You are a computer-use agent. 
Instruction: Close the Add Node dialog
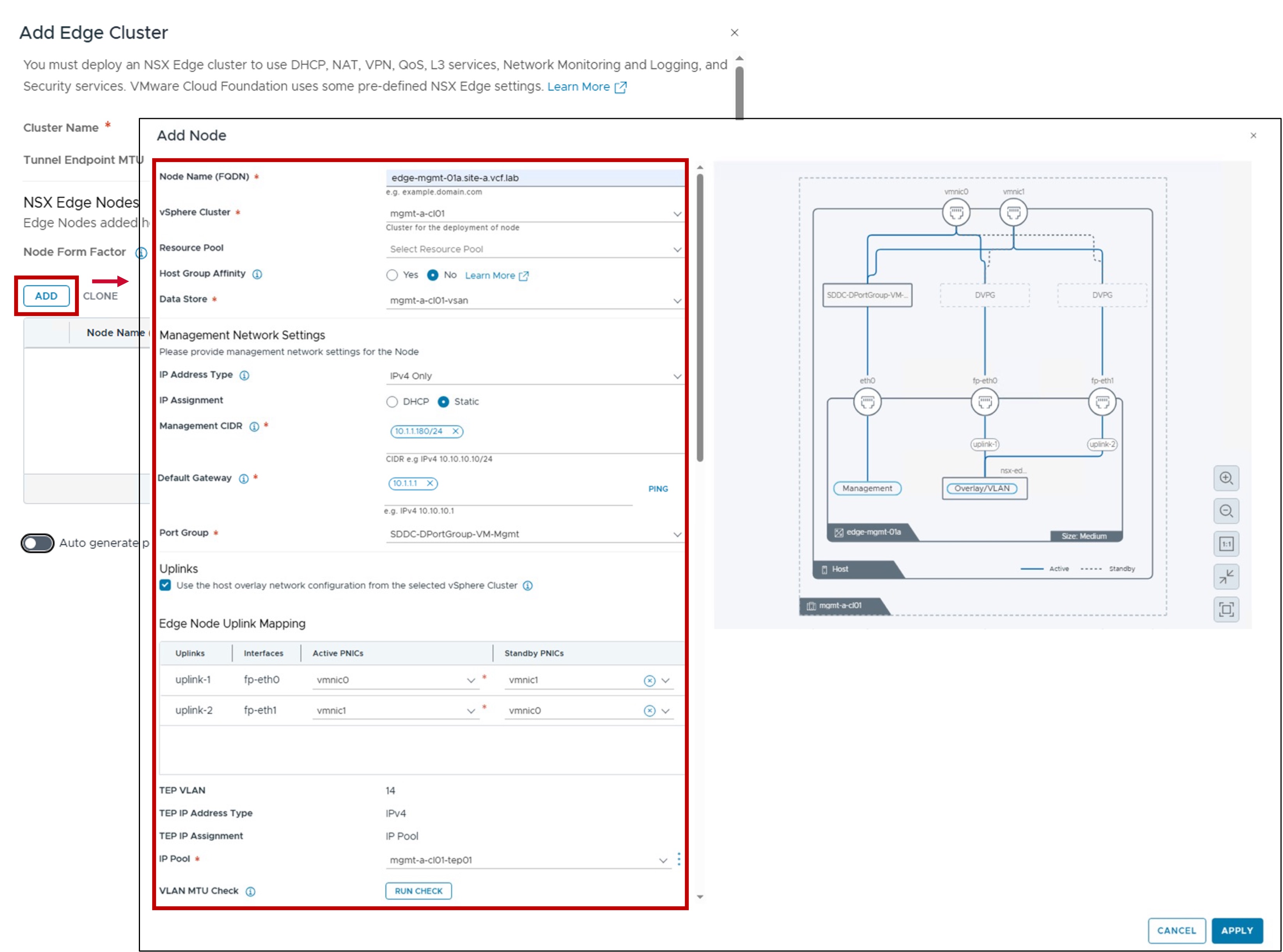click(1253, 136)
